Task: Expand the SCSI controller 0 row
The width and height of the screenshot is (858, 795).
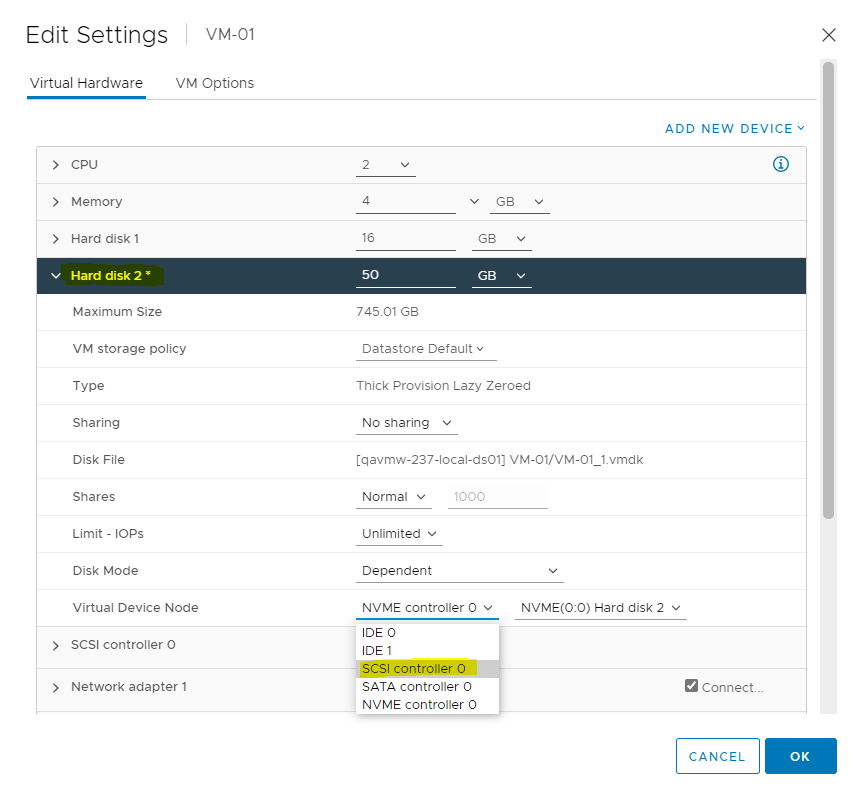Action: (x=55, y=646)
